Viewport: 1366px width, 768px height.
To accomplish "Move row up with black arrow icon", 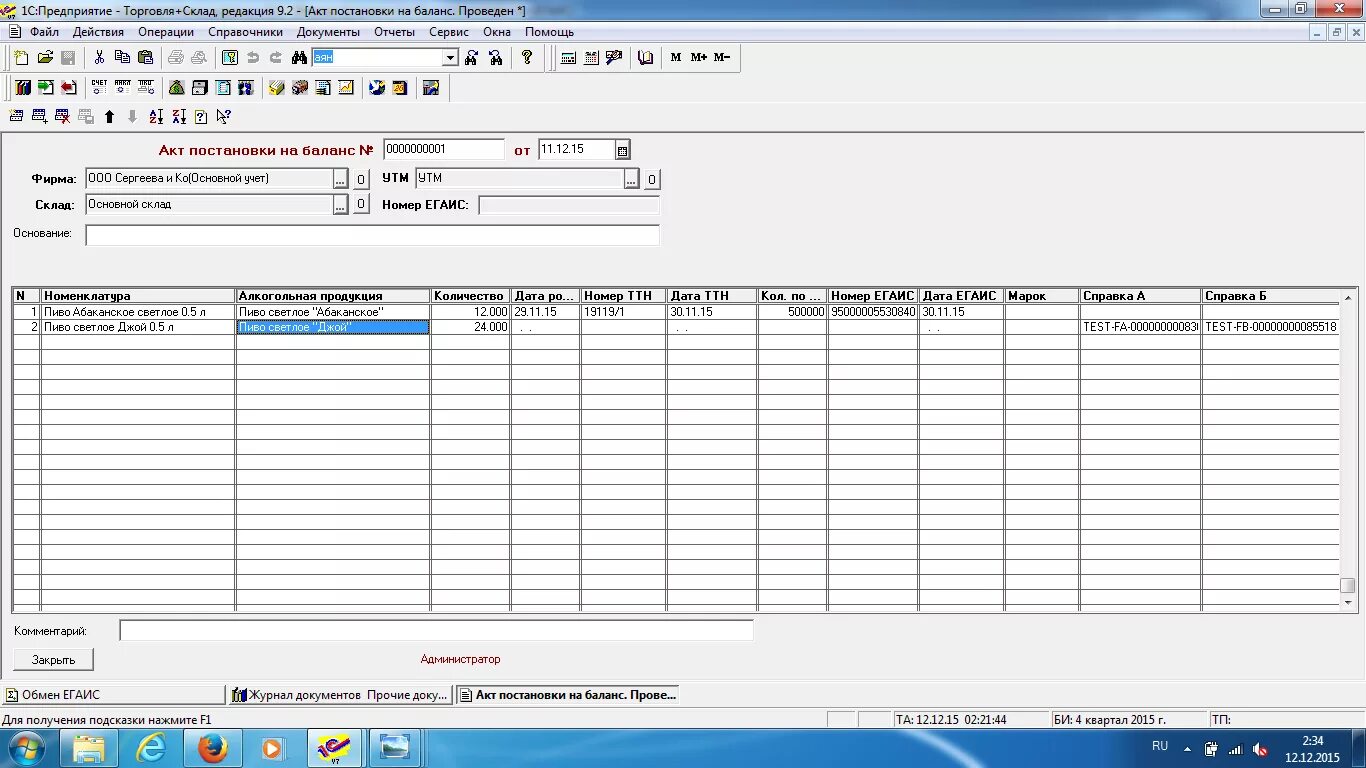I will (110, 117).
